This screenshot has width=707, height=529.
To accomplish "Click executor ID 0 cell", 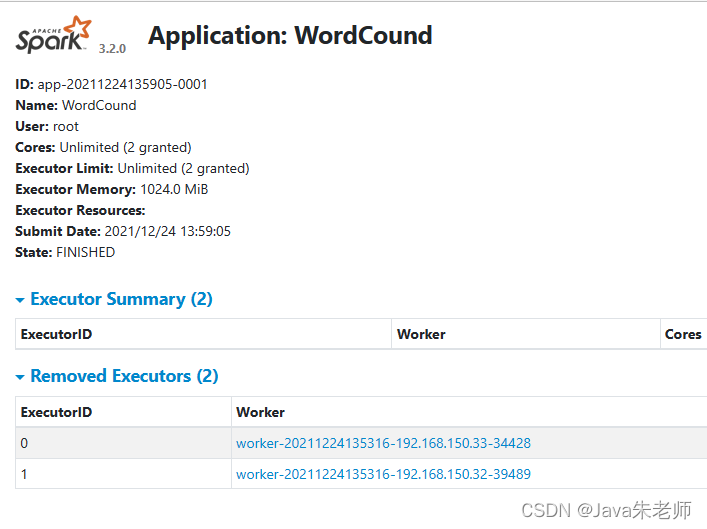I will tap(123, 443).
